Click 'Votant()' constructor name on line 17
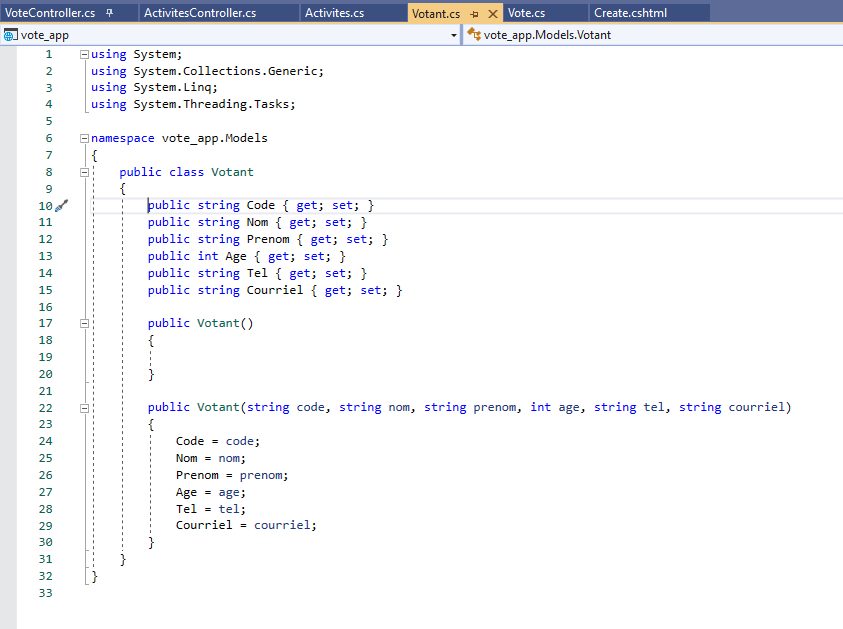 (x=225, y=323)
